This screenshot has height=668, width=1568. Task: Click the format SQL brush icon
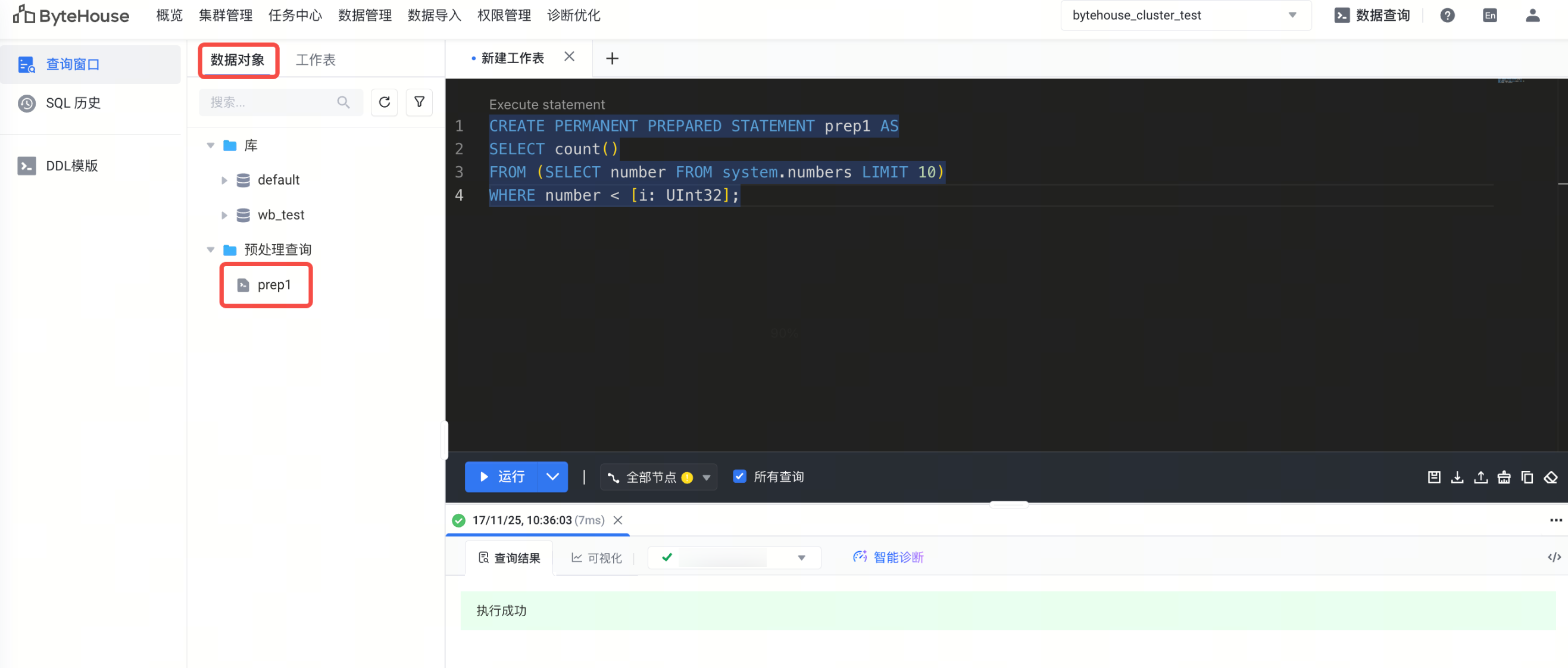pyautogui.click(x=1504, y=477)
